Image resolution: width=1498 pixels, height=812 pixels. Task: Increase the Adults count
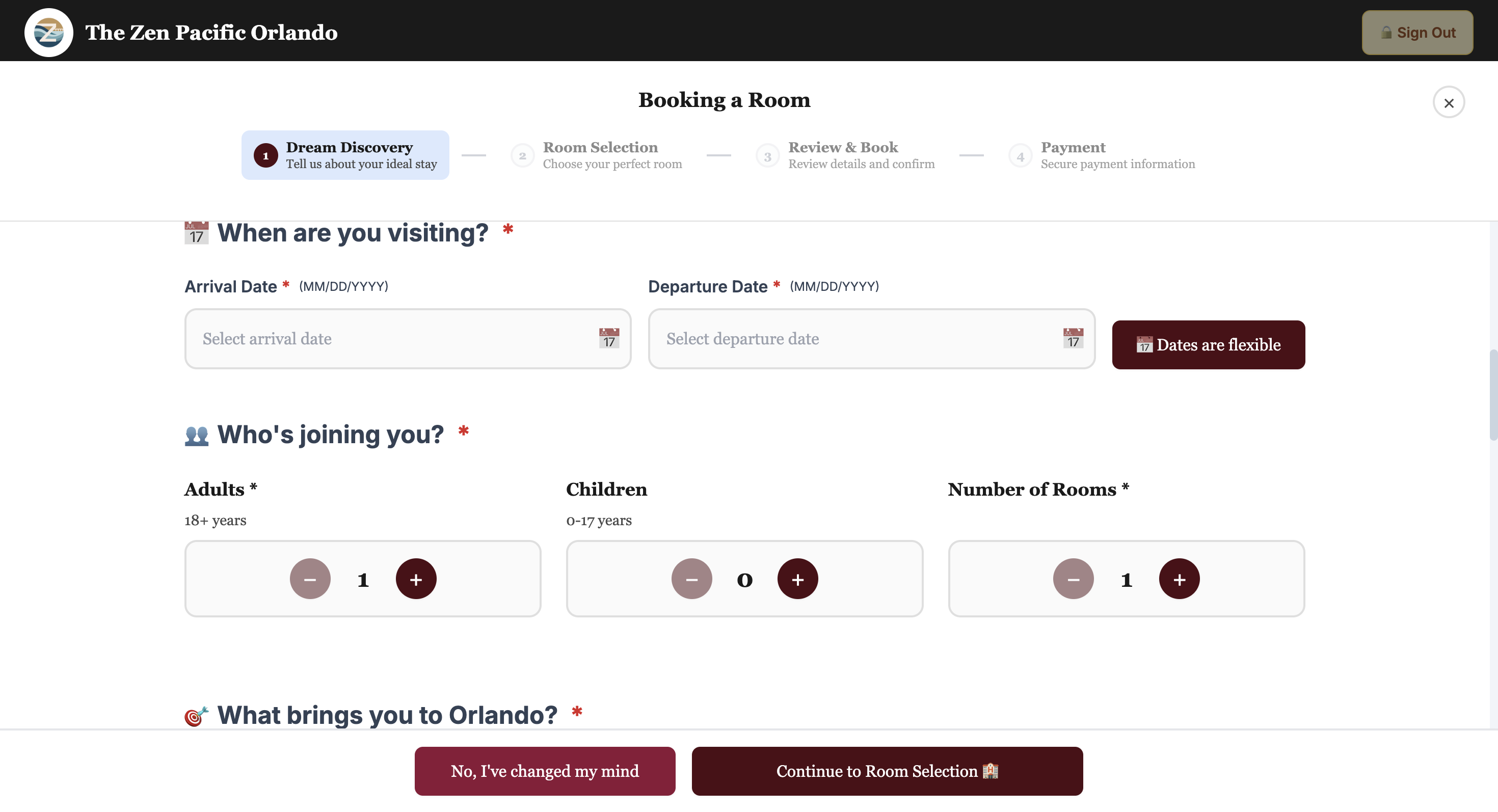416,578
